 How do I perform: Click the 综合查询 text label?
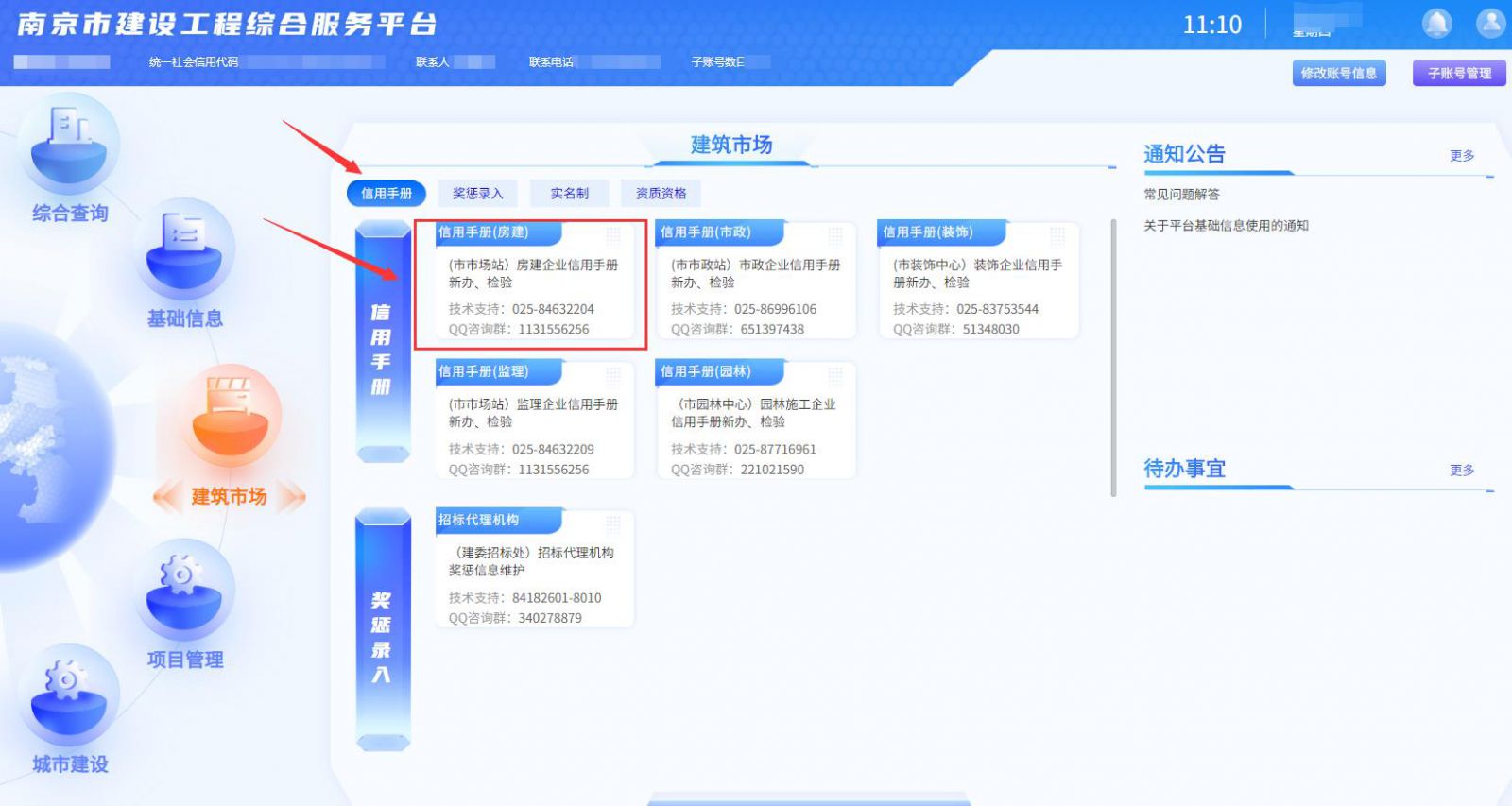pos(70,213)
